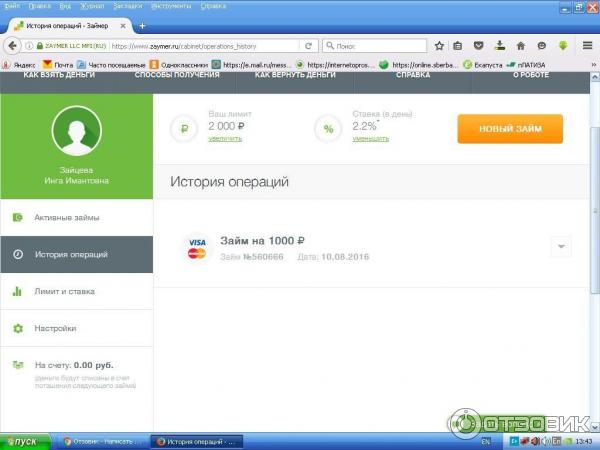Open Активные займы in the sidebar
The height and width of the screenshot is (450, 600).
coord(67,217)
